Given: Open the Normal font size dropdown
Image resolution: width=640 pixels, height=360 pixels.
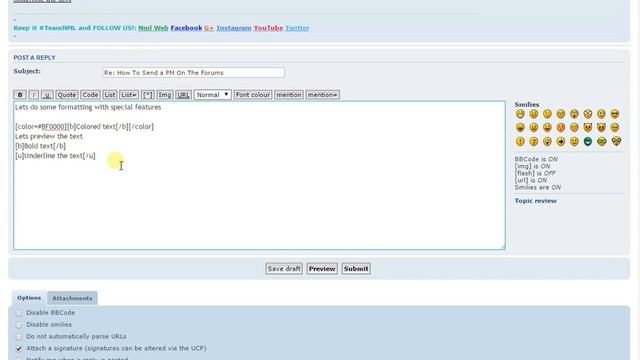Looking at the screenshot, I should pos(213,95).
